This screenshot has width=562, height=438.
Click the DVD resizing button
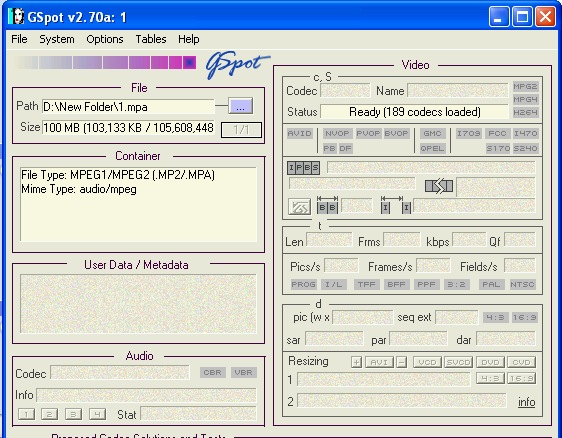(490, 362)
